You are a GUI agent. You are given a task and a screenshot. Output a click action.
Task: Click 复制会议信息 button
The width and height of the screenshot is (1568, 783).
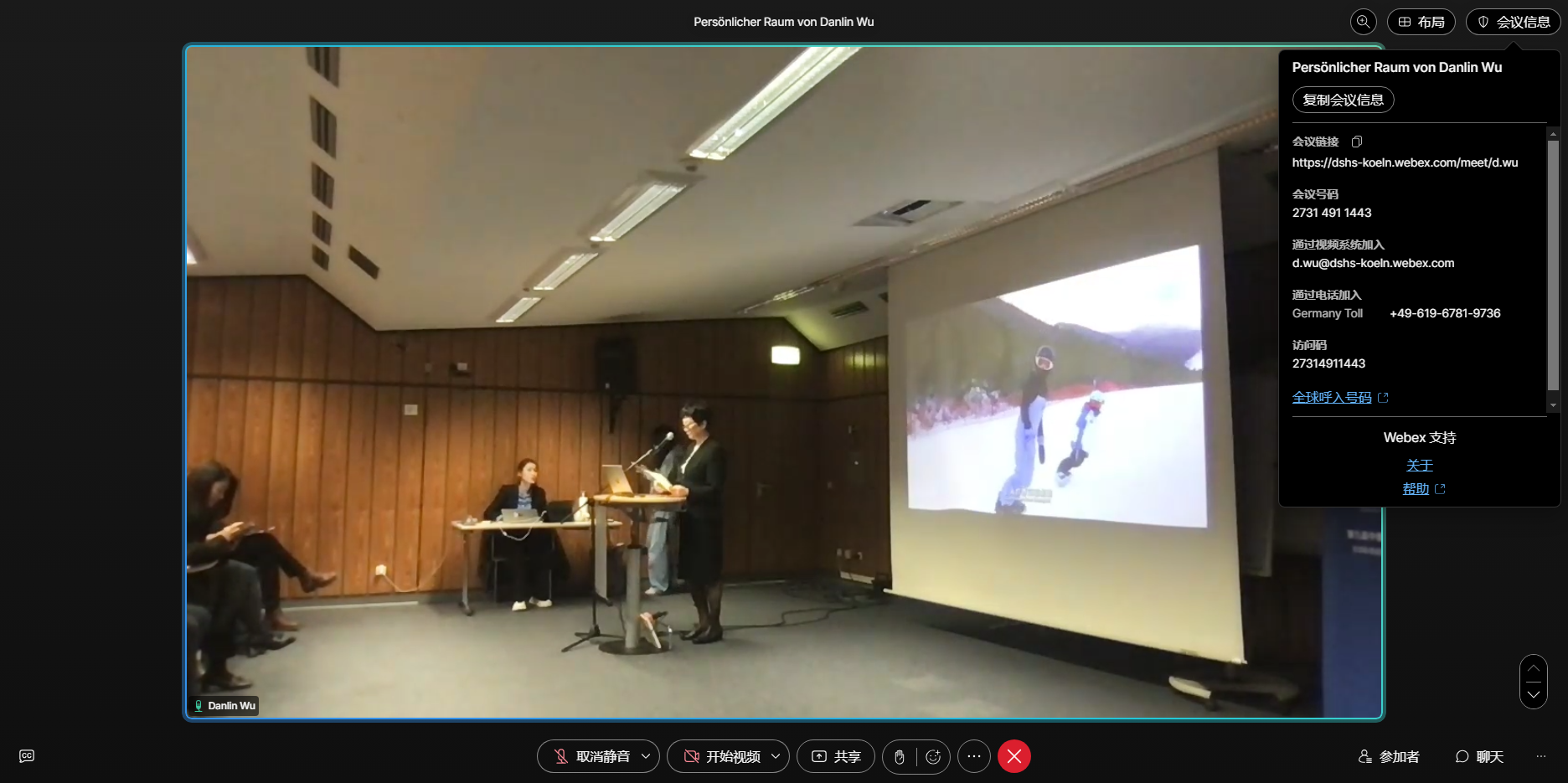coord(1344,100)
